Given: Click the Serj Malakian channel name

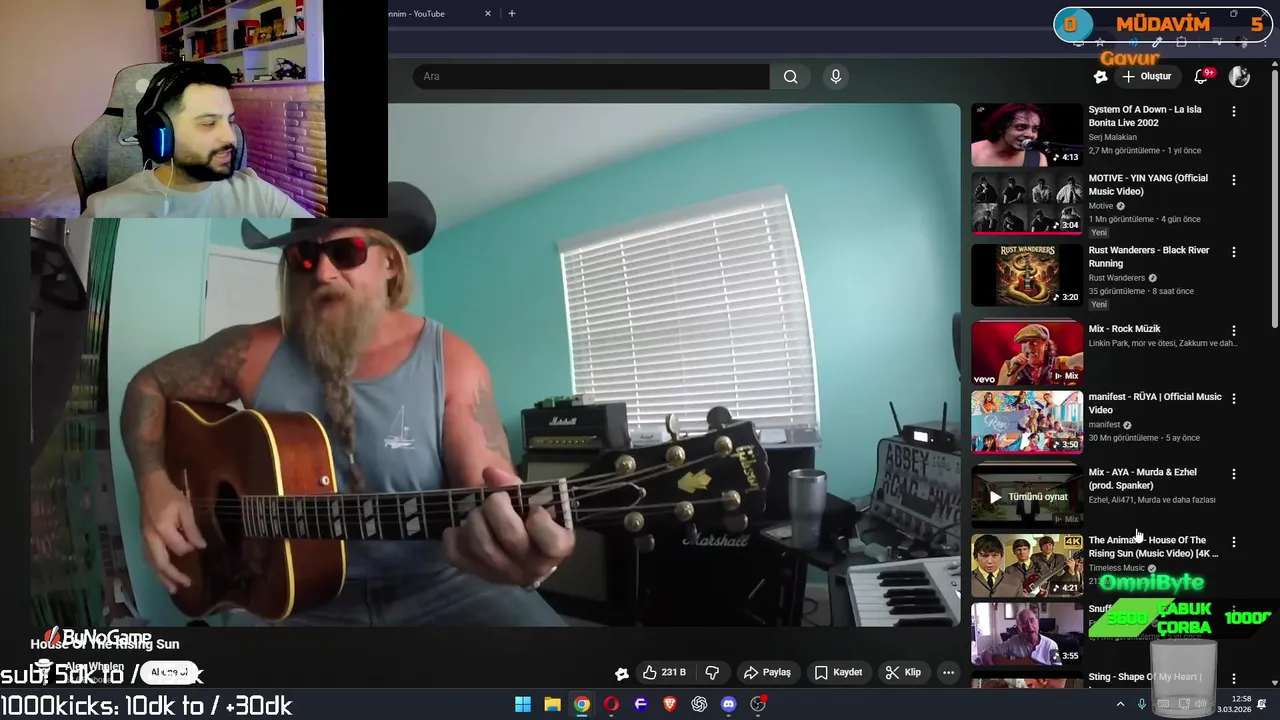Looking at the screenshot, I should (x=1112, y=137).
